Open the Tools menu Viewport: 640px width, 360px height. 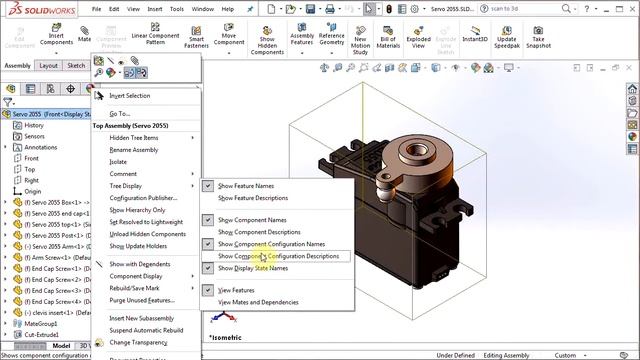(177, 9)
